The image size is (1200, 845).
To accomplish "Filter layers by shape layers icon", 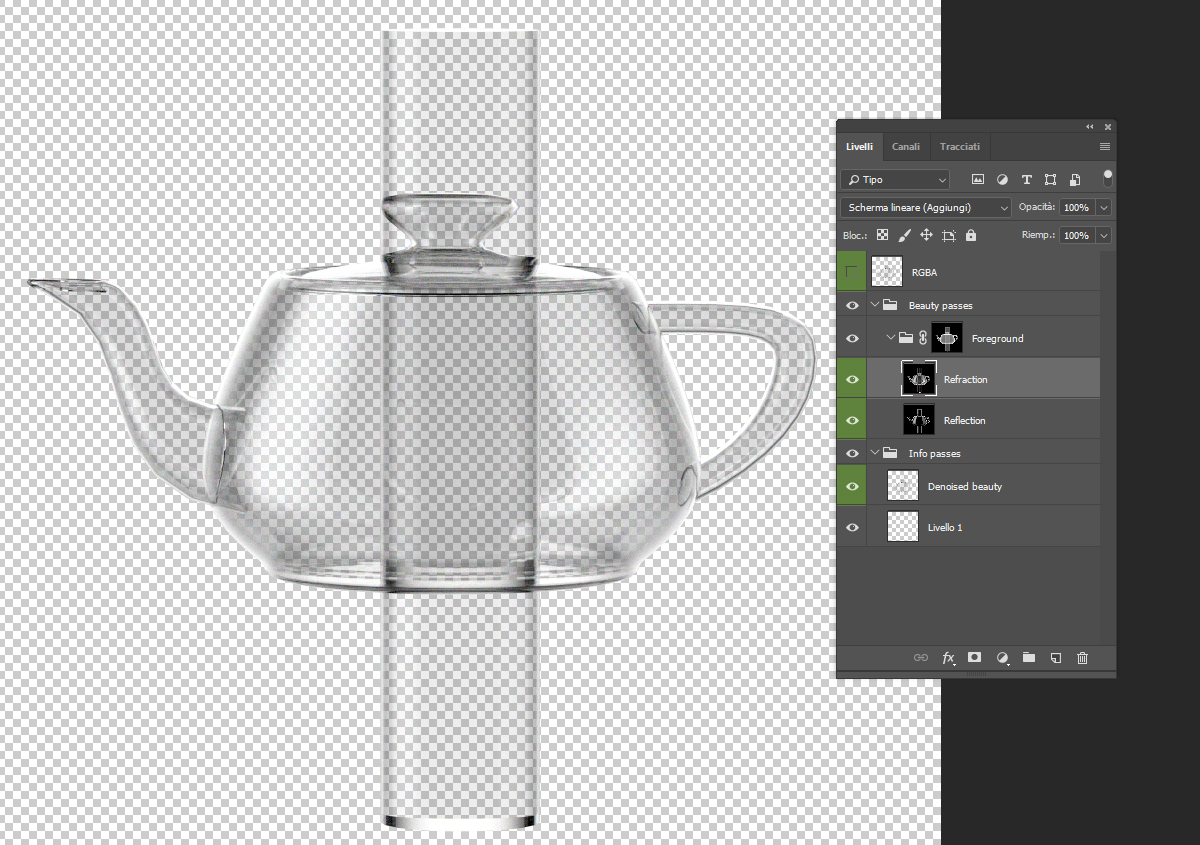I will (1050, 180).
